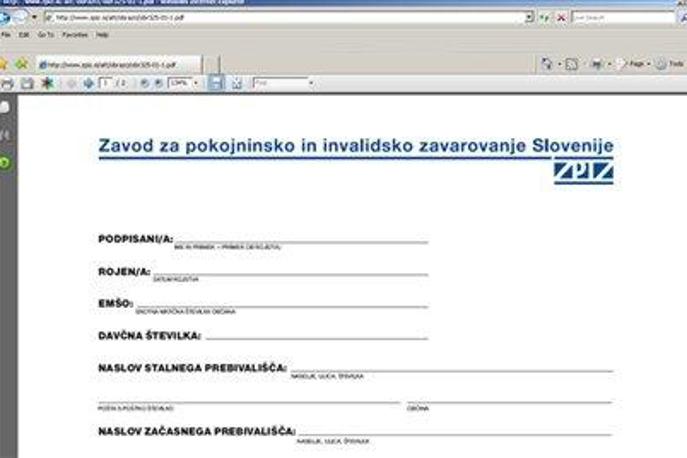Click the PDF Zoom Out button
This screenshot has width=687, height=458.
pyautogui.click(x=144, y=83)
